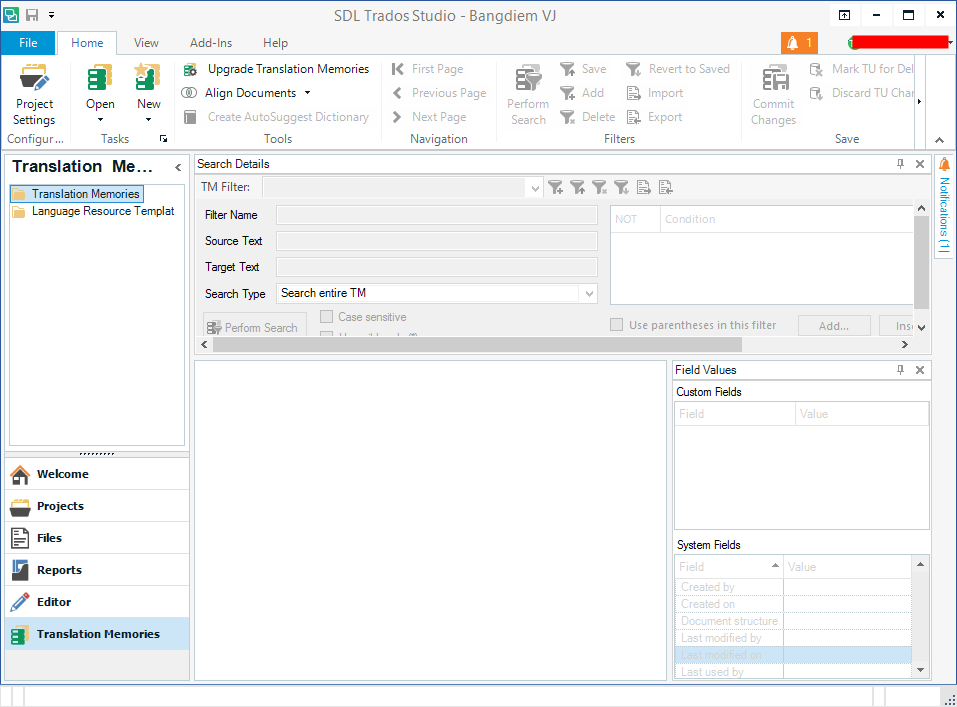Click Commit Changes

tap(773, 95)
